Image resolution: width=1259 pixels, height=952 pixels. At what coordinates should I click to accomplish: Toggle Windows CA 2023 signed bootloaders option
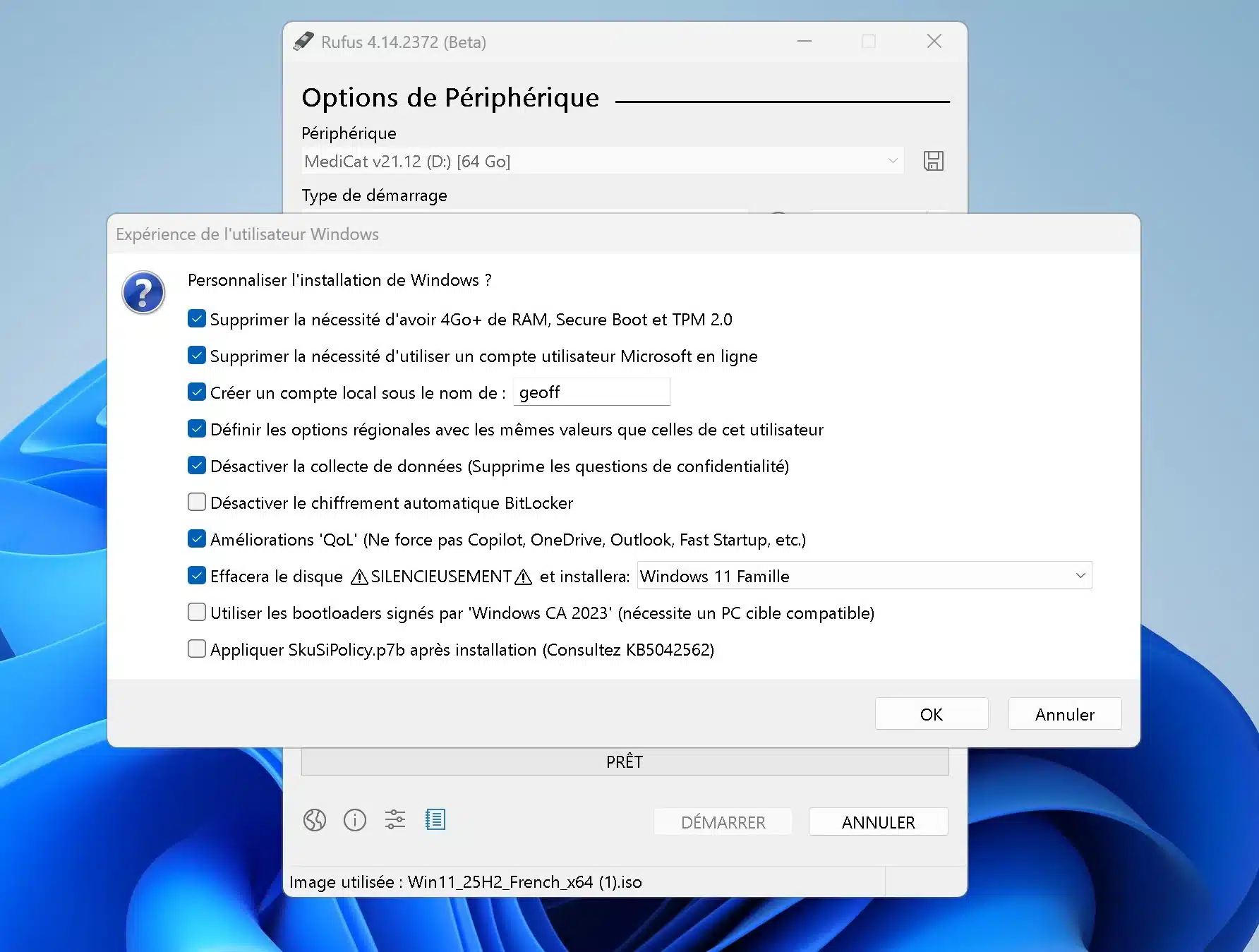tap(196, 612)
